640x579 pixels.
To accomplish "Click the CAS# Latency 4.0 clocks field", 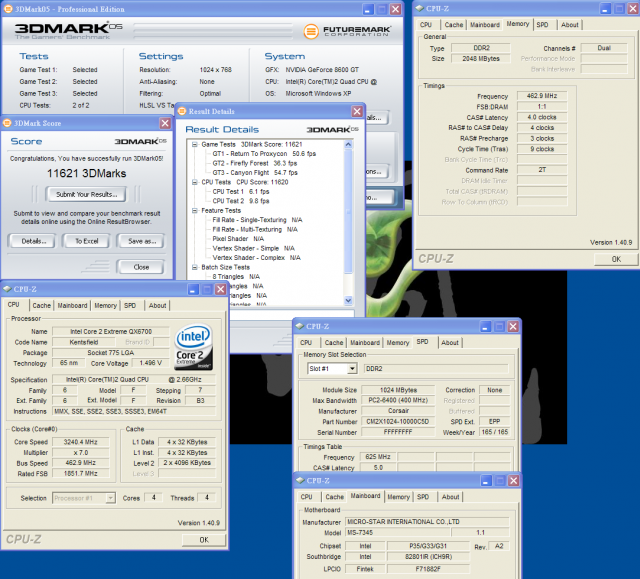I will 542,117.
